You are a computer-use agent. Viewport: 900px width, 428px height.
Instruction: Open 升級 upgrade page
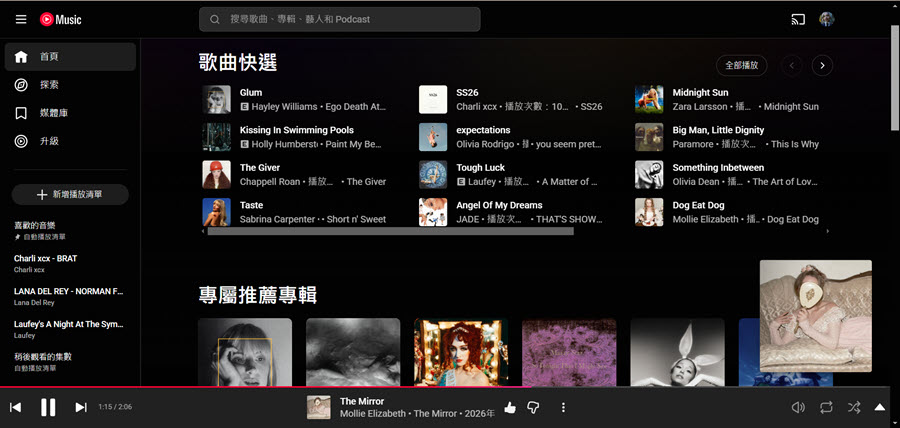tap(70, 141)
